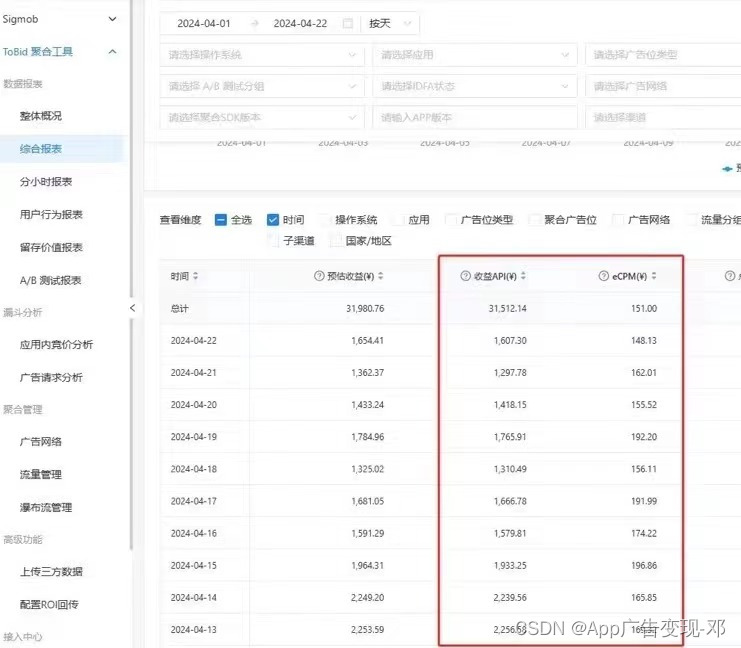Open 整体概况 in the sidebar
741x648 pixels.
pyautogui.click(x=41, y=116)
